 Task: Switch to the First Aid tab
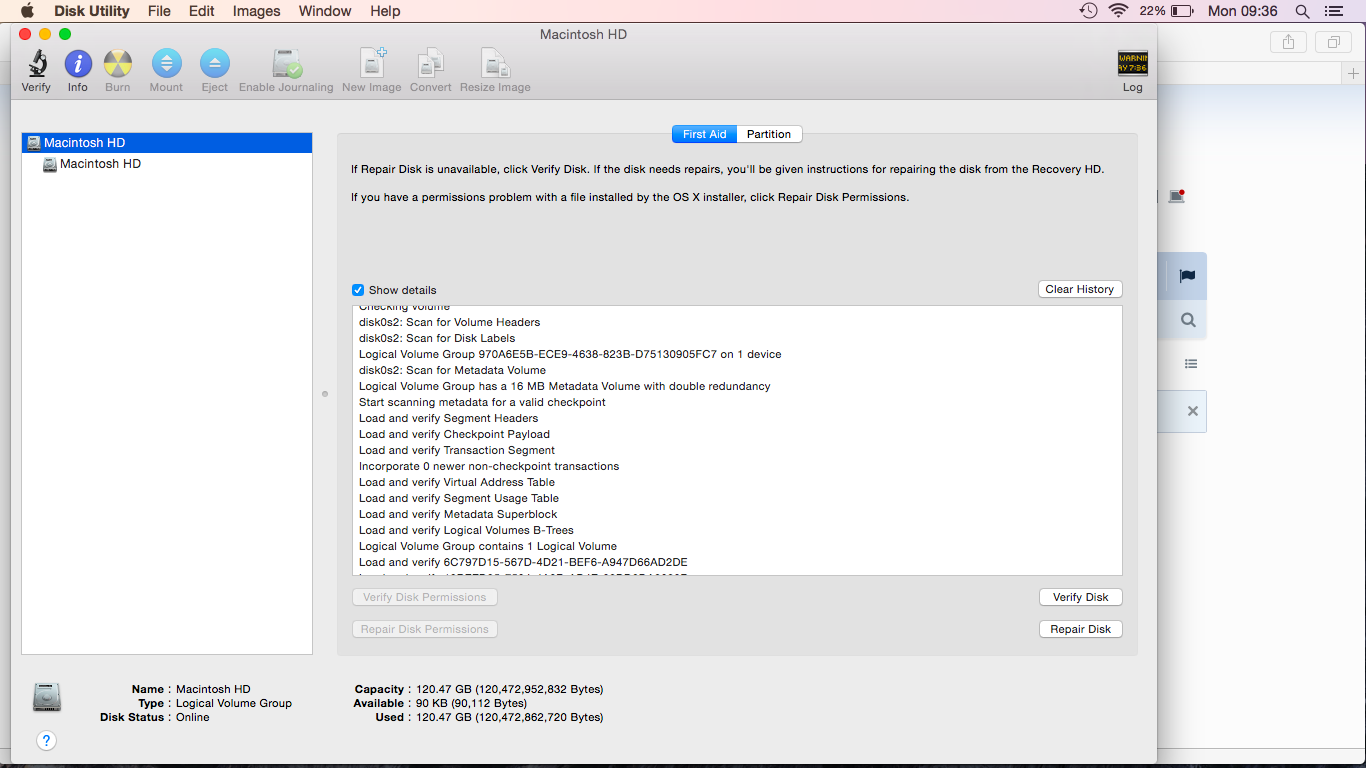pyautogui.click(x=705, y=134)
